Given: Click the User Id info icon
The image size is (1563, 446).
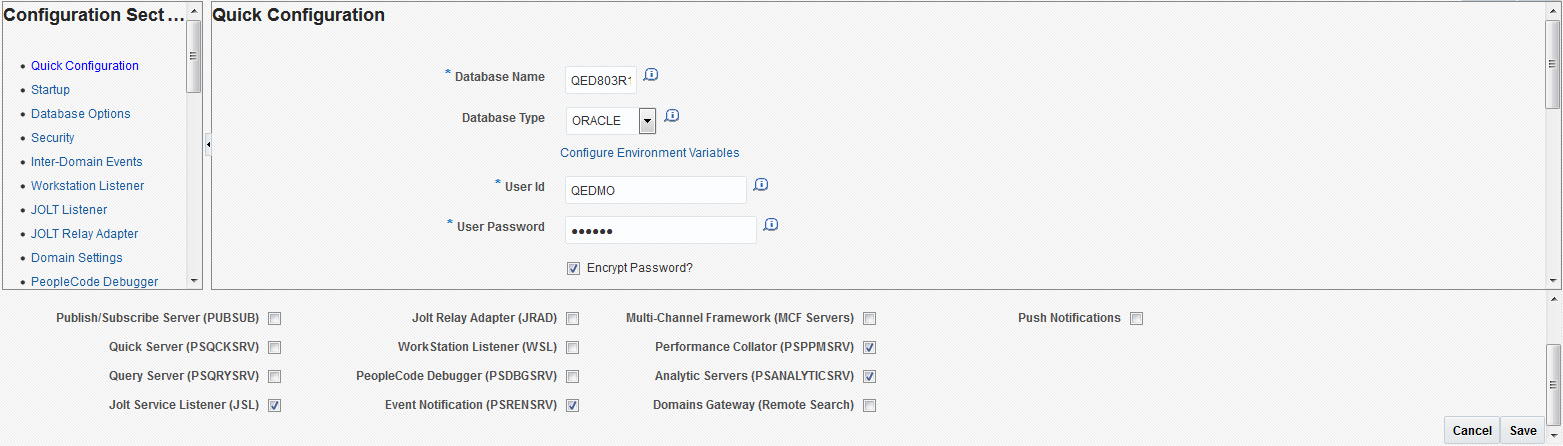Looking at the screenshot, I should pos(761,185).
